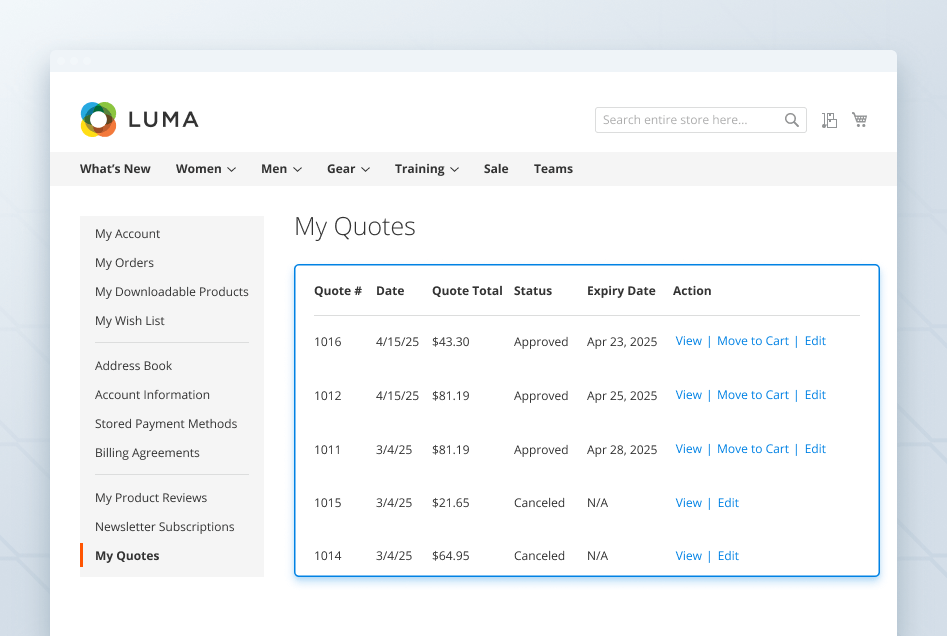947x636 pixels.
Task: Click the Luma store logo
Action: pos(139,119)
